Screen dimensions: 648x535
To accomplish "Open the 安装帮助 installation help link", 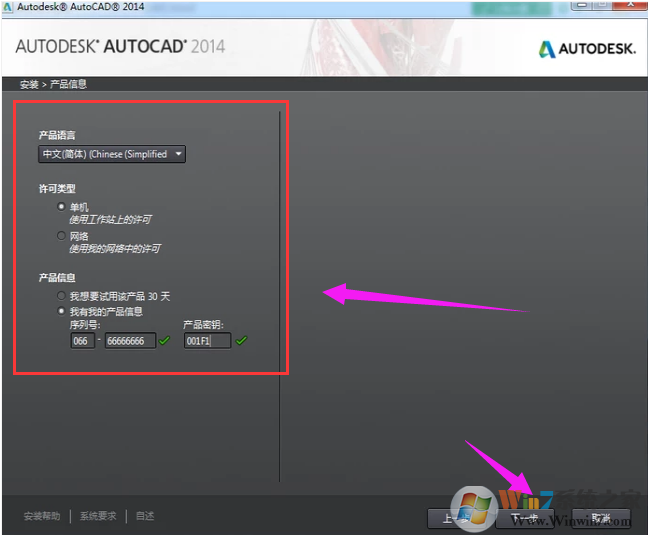I will (42, 516).
